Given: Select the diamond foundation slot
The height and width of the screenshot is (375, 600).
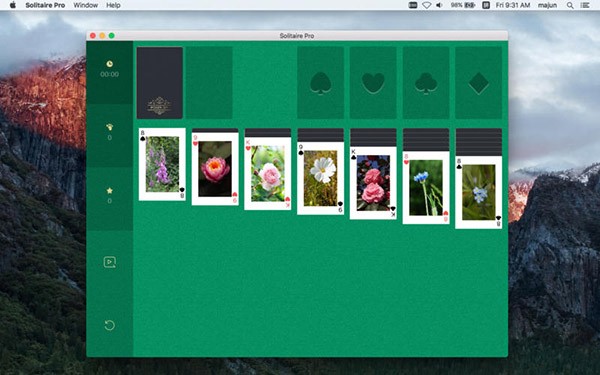Looking at the screenshot, I should [x=478, y=83].
